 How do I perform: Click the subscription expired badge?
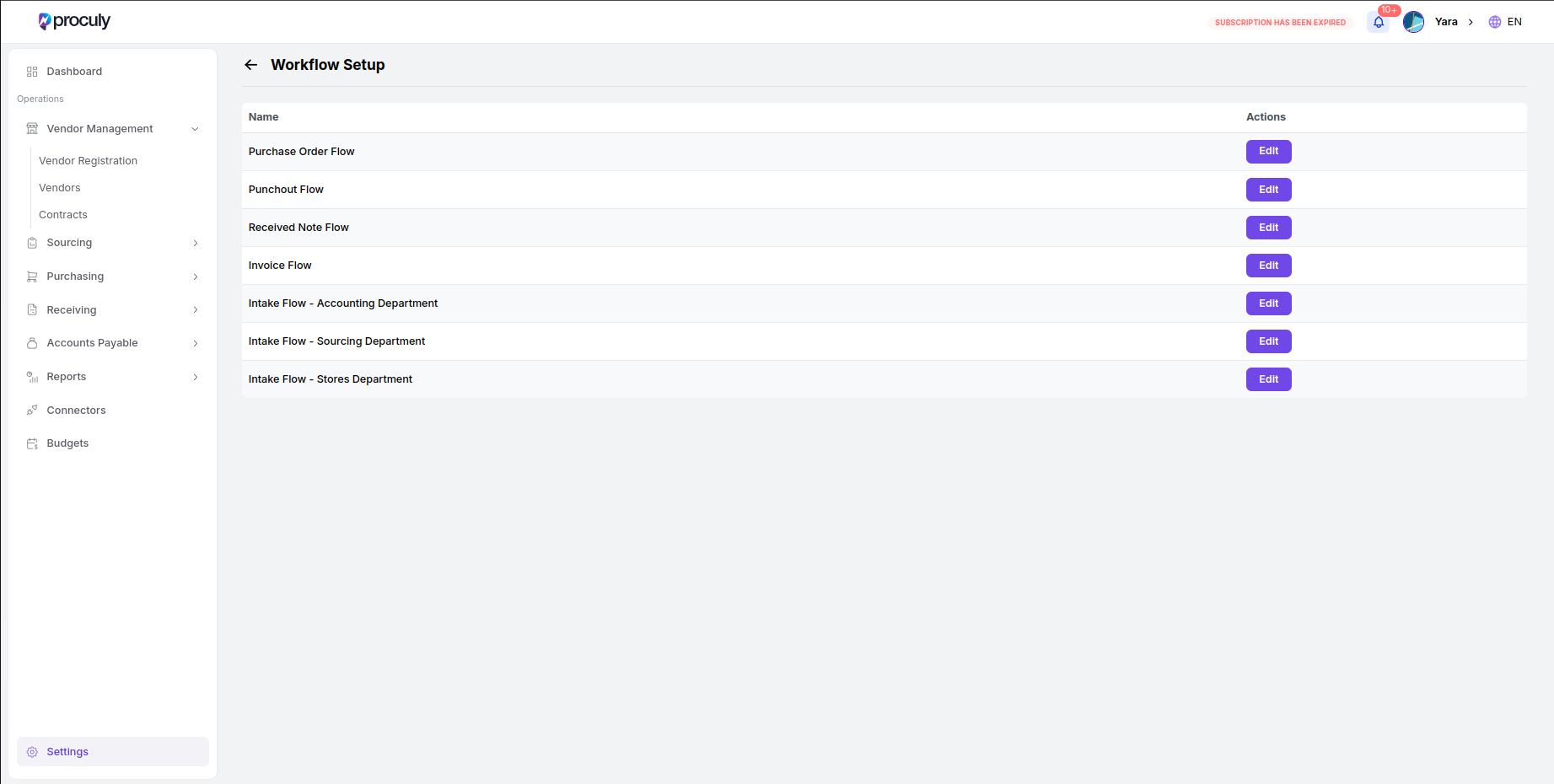tap(1280, 23)
